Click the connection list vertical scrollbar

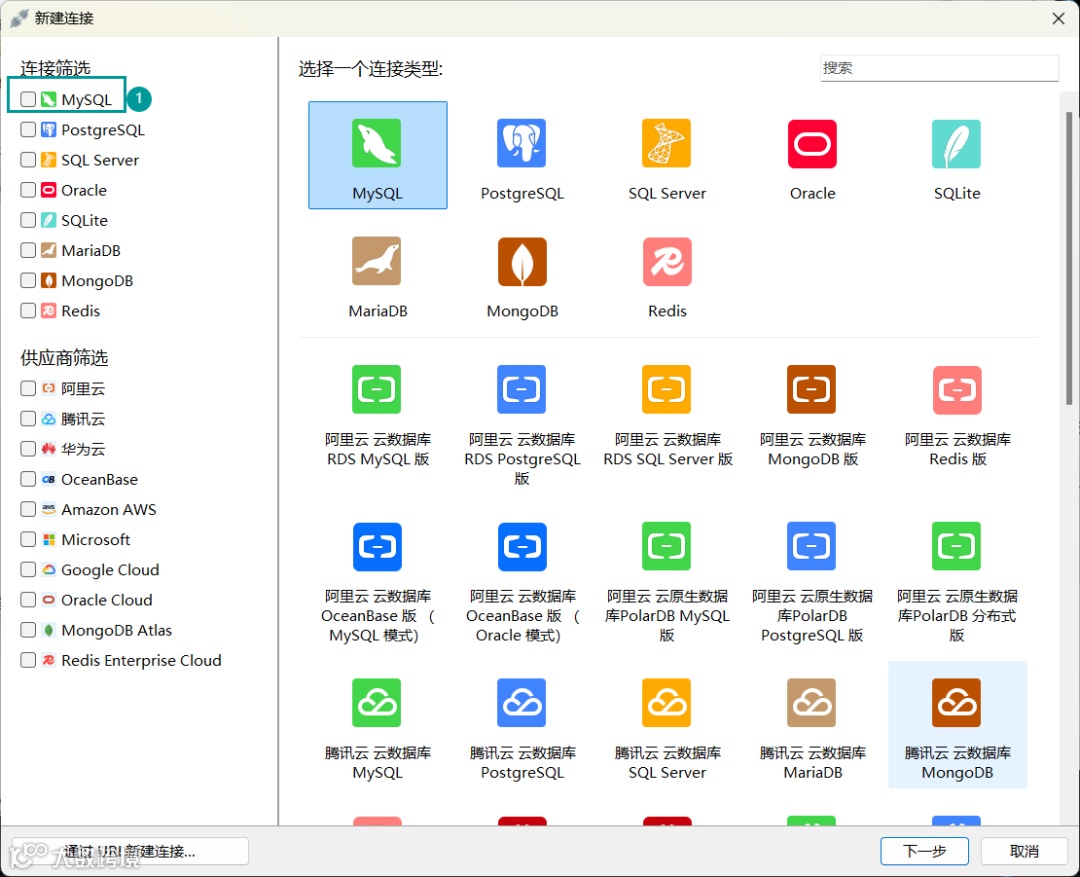tap(1069, 258)
